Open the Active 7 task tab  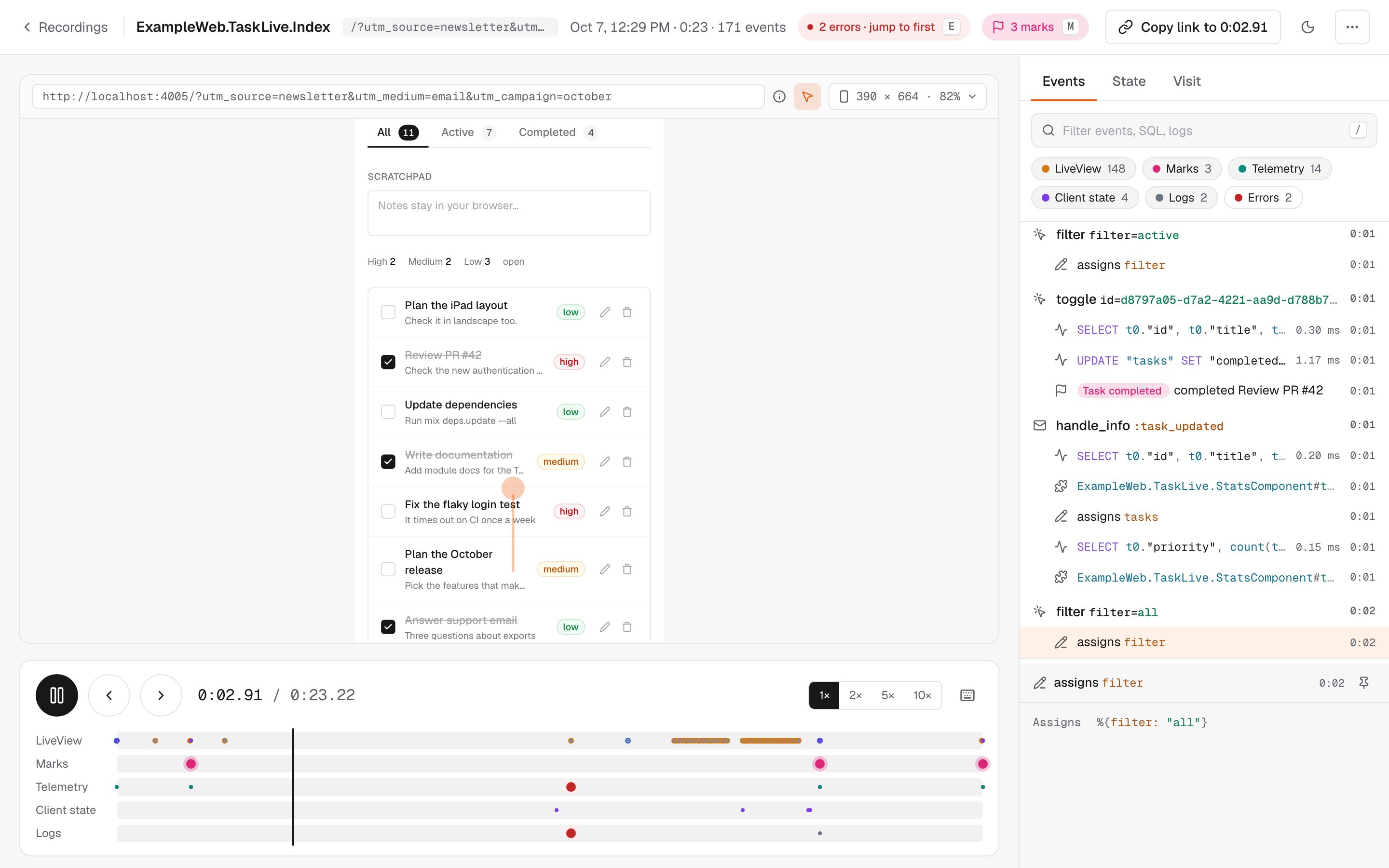(x=468, y=133)
